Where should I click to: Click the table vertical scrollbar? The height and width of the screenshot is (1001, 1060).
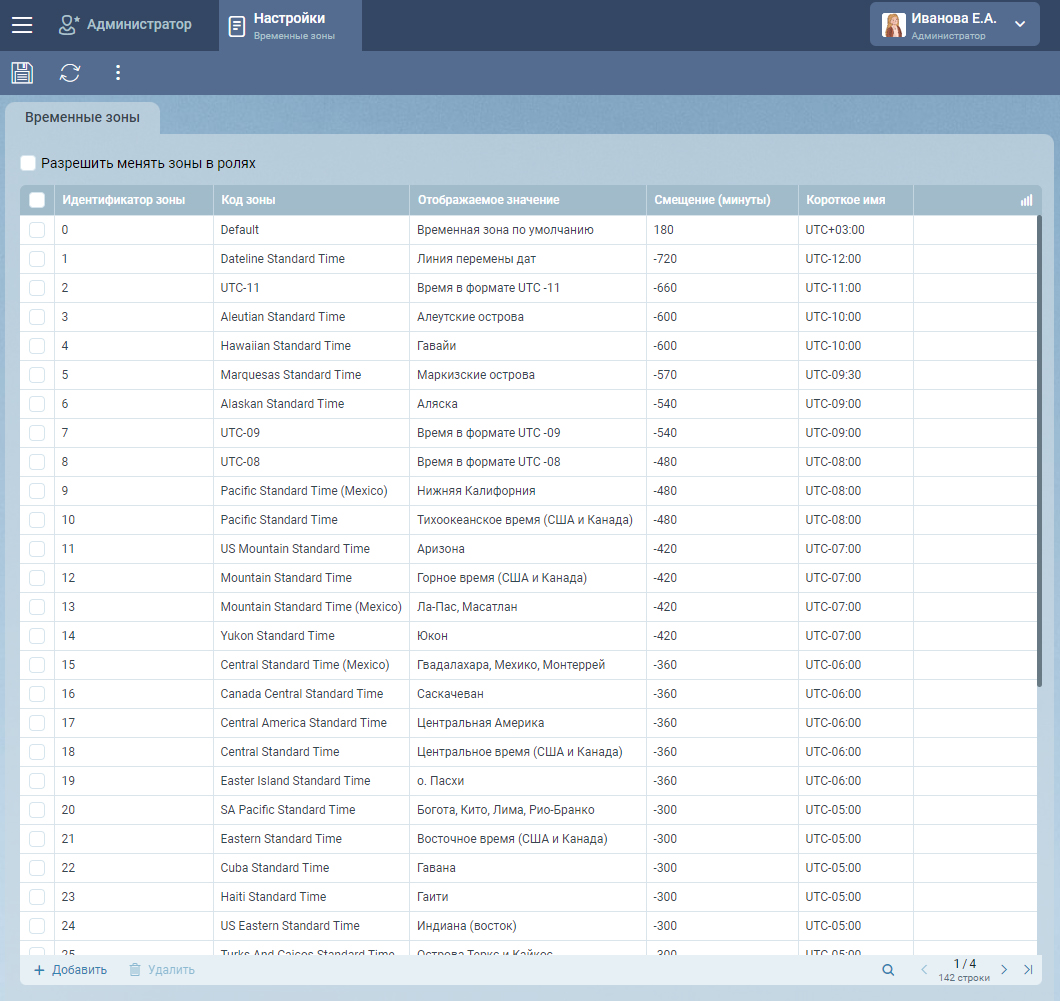click(x=1039, y=450)
